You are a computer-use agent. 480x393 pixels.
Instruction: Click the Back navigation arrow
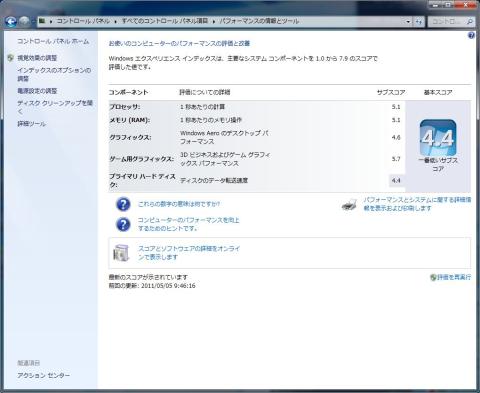coord(11,22)
